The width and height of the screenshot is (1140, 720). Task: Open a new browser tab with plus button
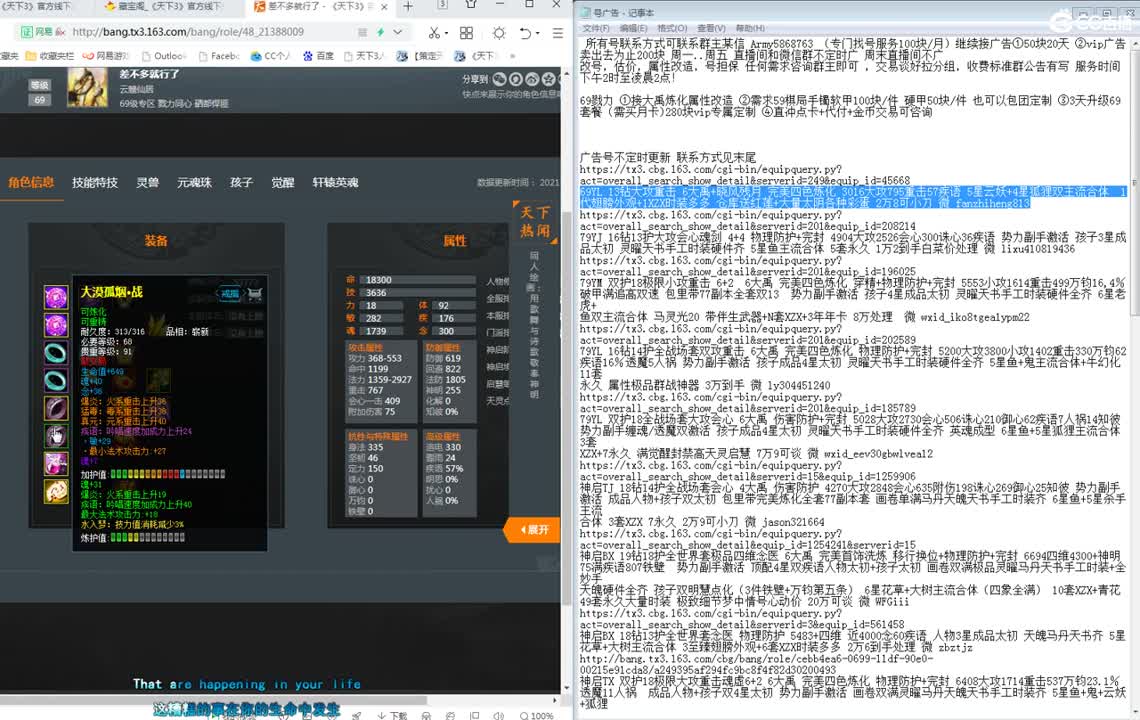[409, 8]
